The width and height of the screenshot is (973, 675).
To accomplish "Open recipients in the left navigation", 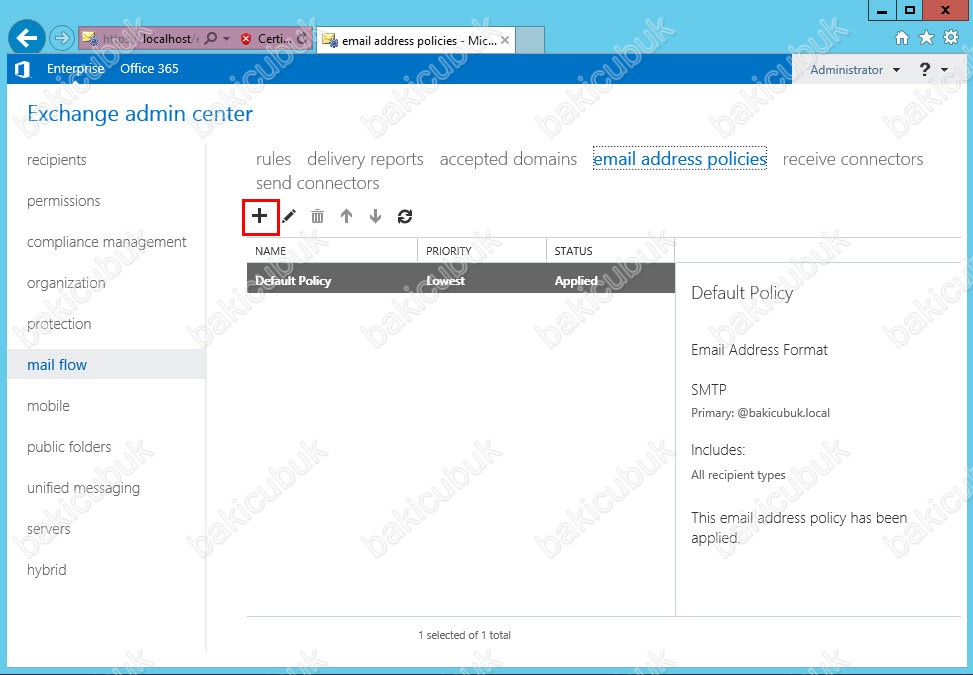I will pyautogui.click(x=56, y=160).
